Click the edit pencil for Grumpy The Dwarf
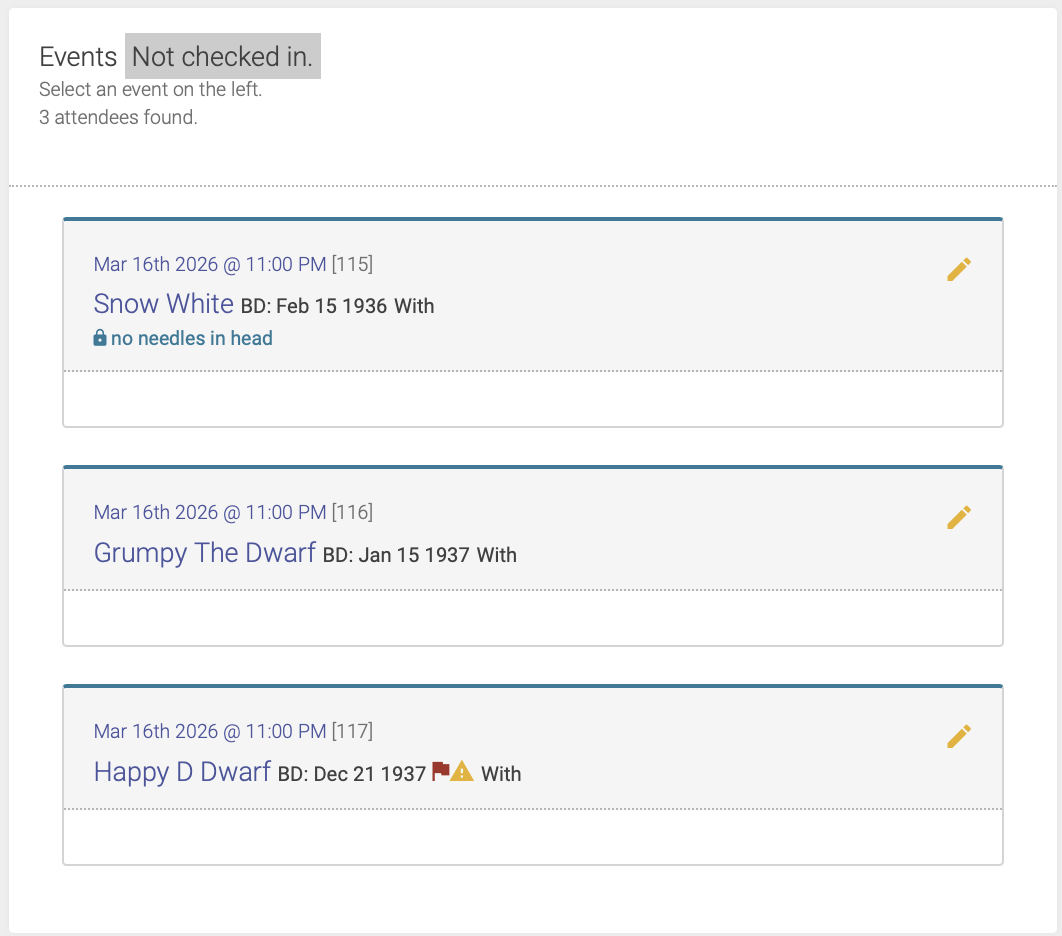This screenshot has height=936, width=1062. click(958, 517)
